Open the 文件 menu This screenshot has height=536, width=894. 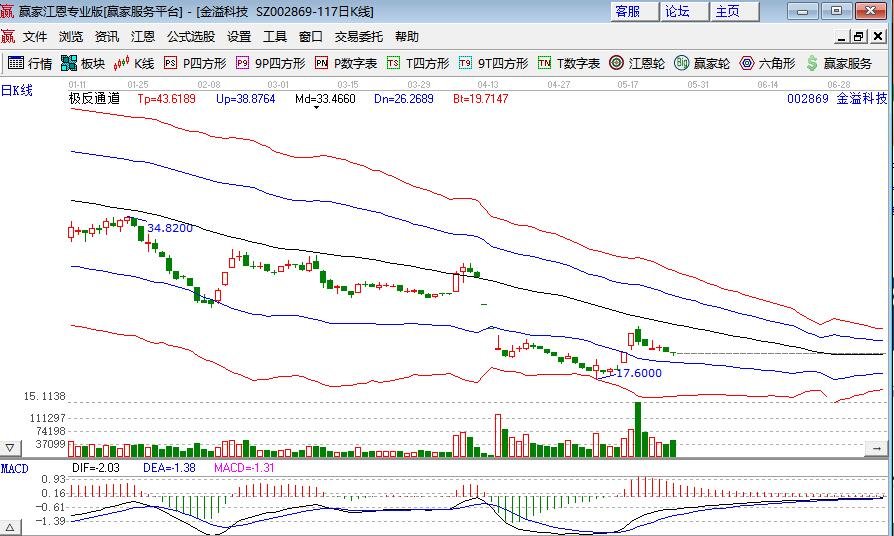35,36
